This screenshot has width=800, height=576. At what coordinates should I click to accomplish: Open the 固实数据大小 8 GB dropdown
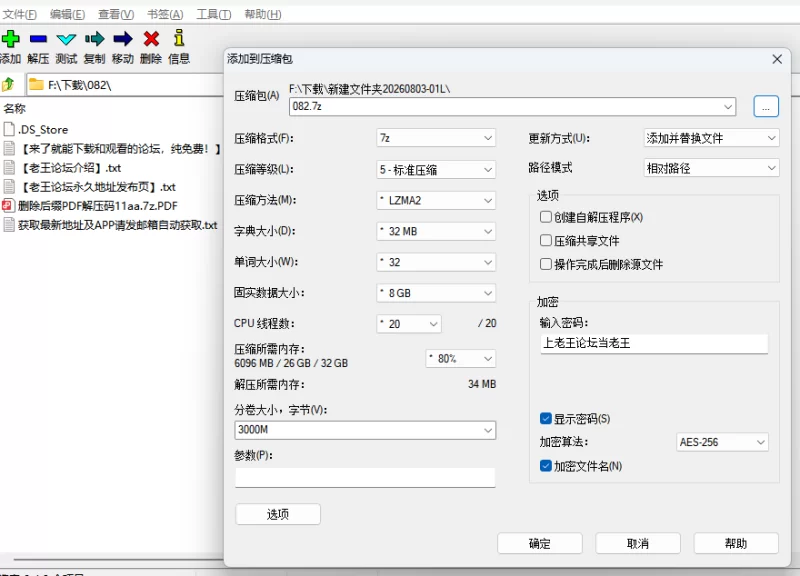point(436,293)
